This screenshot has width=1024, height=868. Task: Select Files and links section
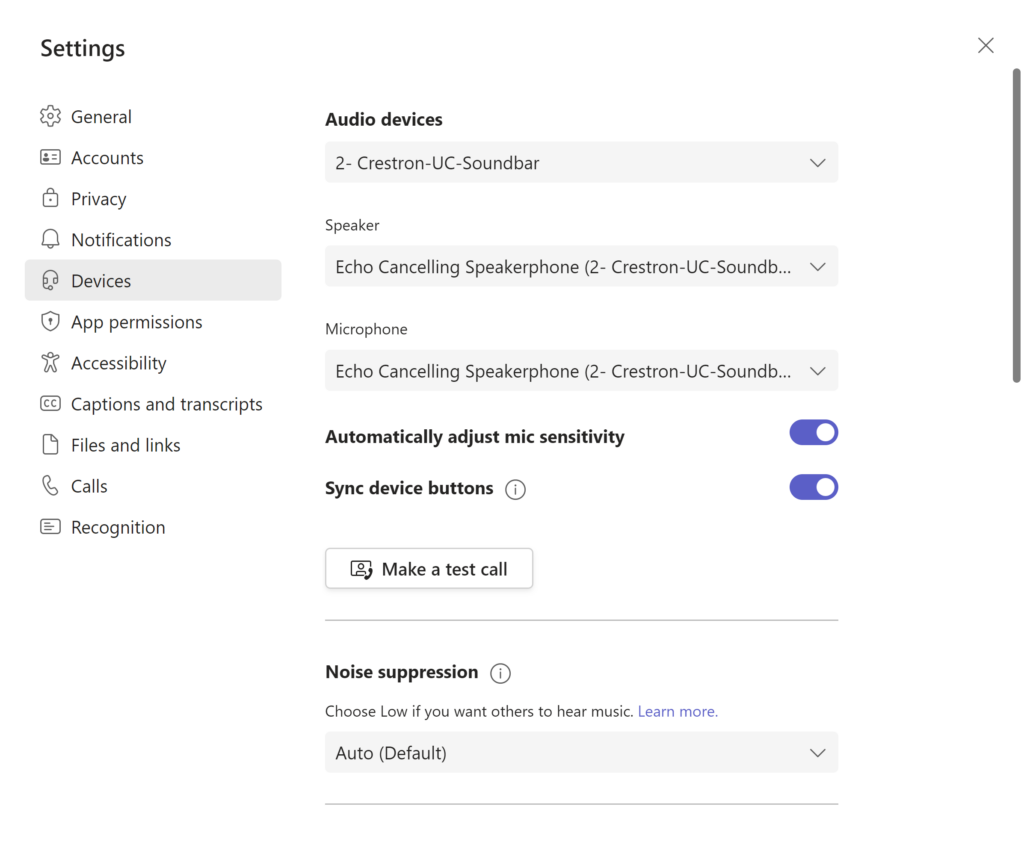tap(153, 445)
